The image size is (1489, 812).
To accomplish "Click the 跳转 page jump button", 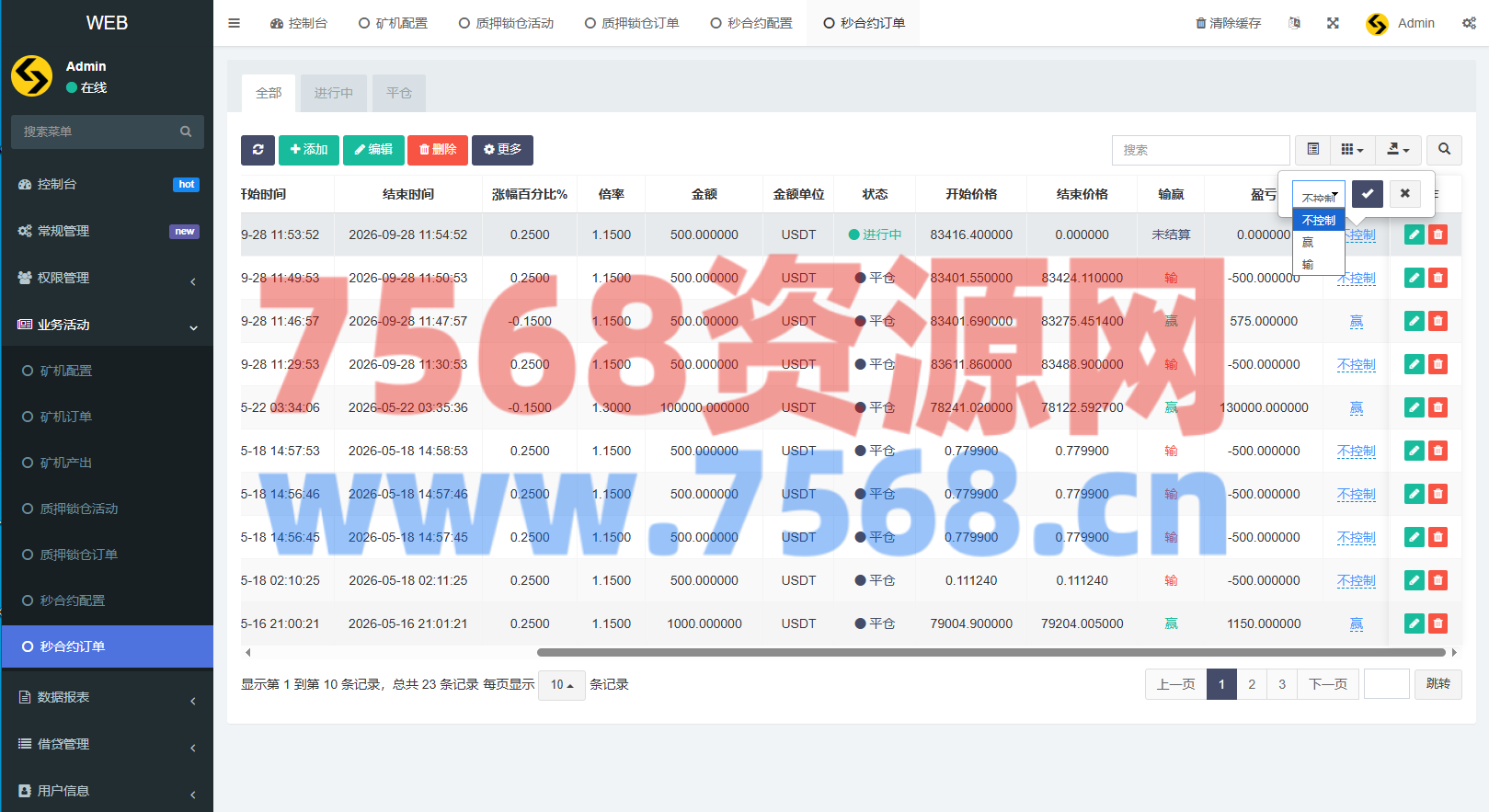I will tap(1438, 684).
